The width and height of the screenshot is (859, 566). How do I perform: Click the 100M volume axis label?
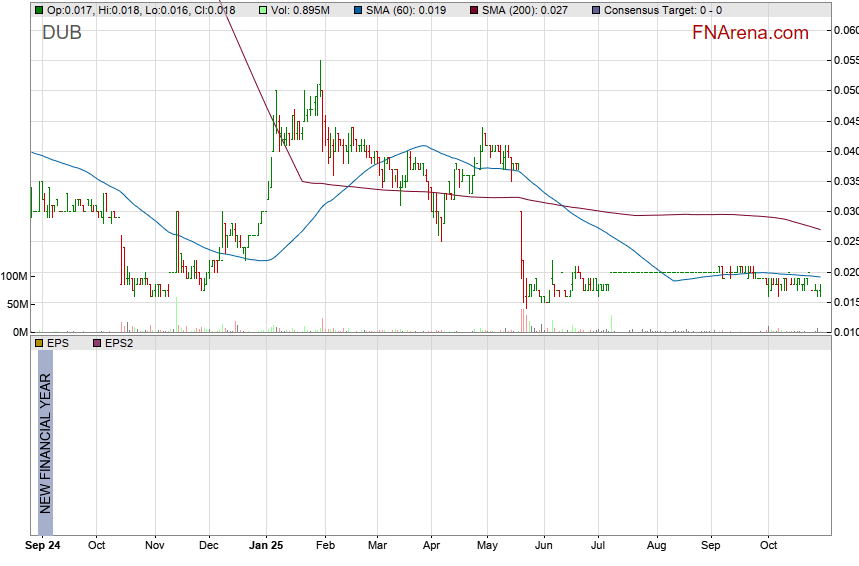(14, 276)
